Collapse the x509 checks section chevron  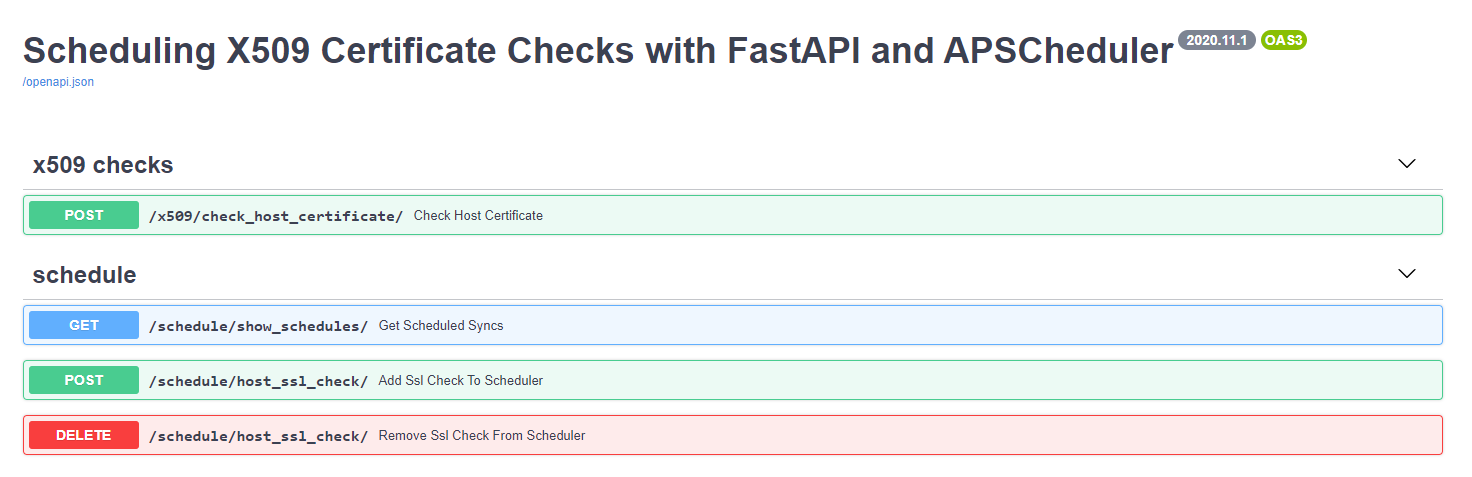(1407, 164)
